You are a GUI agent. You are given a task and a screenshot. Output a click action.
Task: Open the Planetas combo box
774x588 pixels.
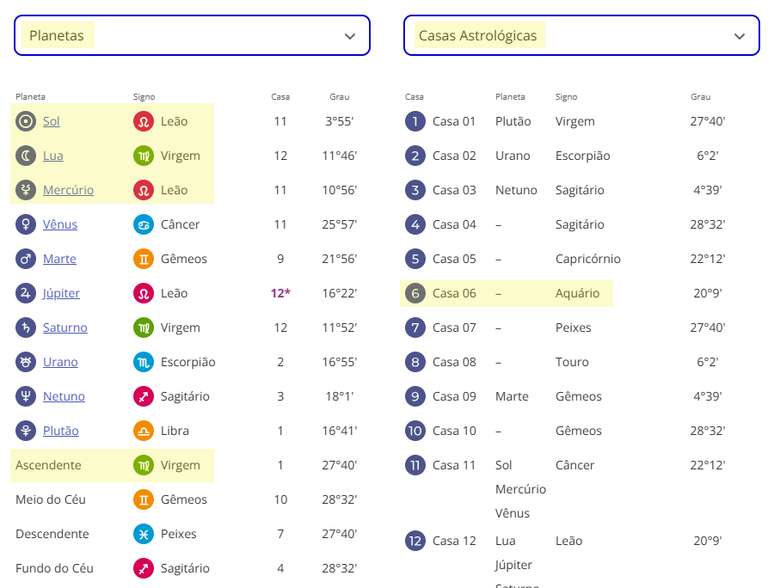192,36
